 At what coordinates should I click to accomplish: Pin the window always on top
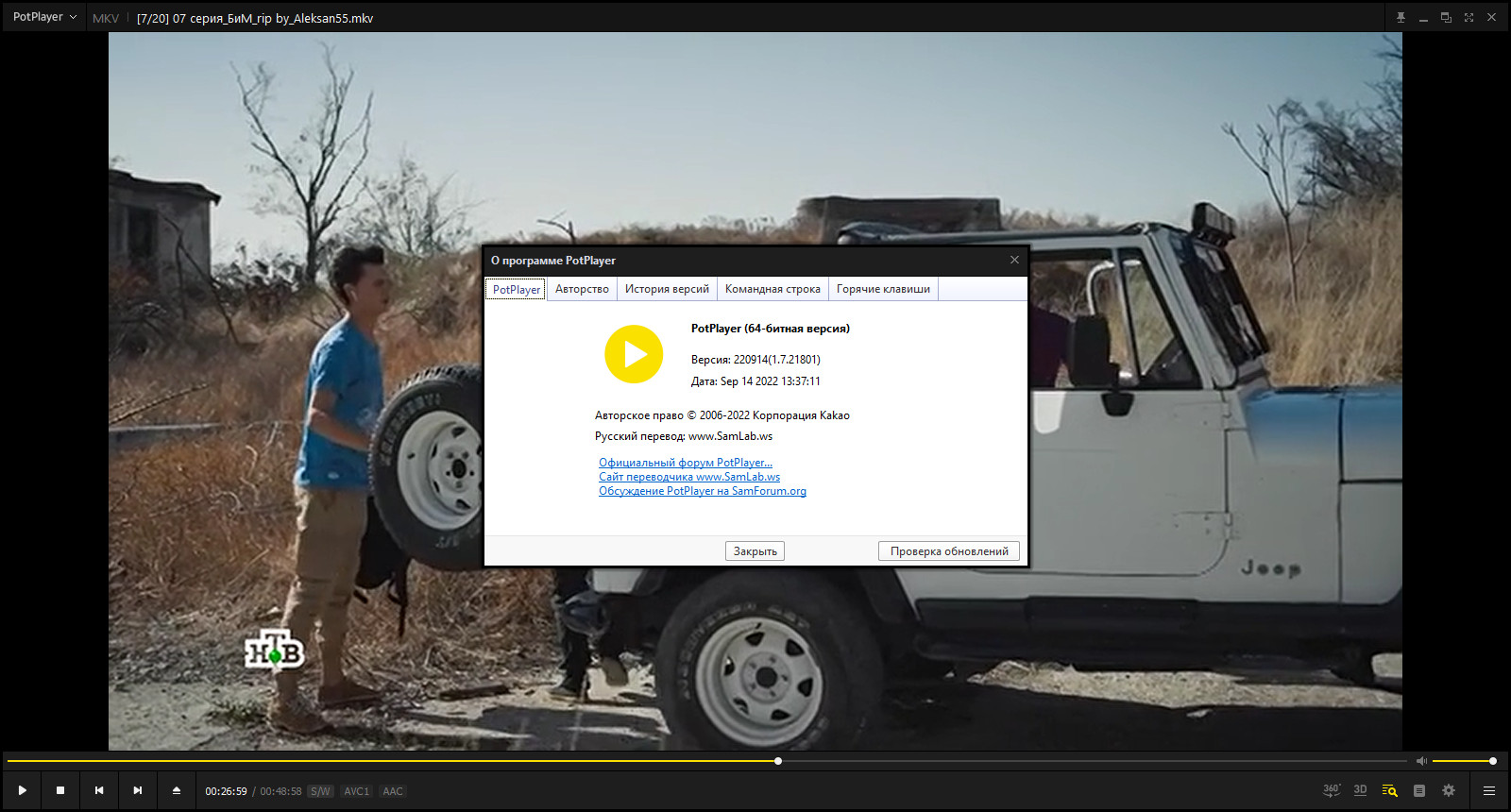coord(1401,18)
